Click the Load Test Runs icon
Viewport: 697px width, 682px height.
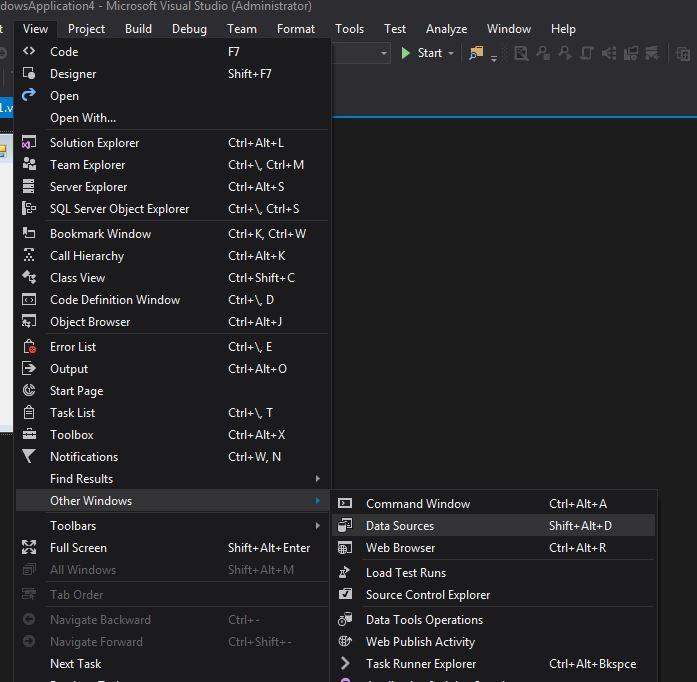344,572
